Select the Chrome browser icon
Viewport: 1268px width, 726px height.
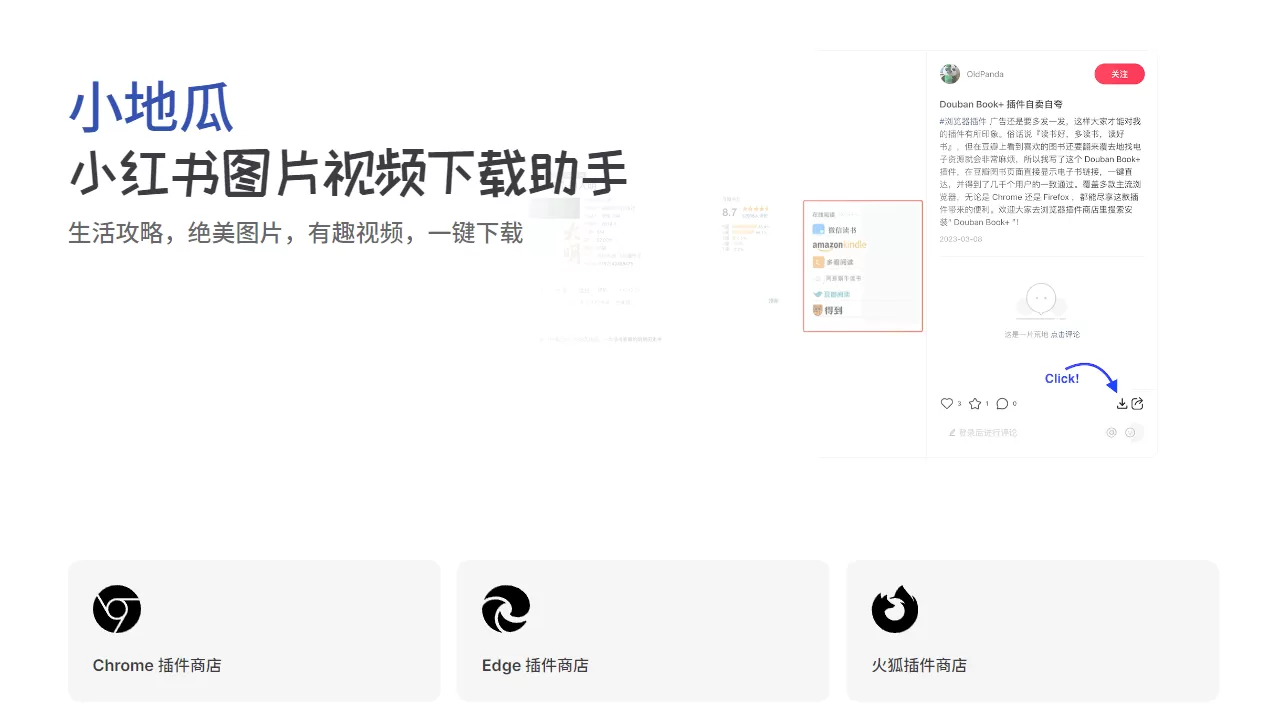pos(117,609)
